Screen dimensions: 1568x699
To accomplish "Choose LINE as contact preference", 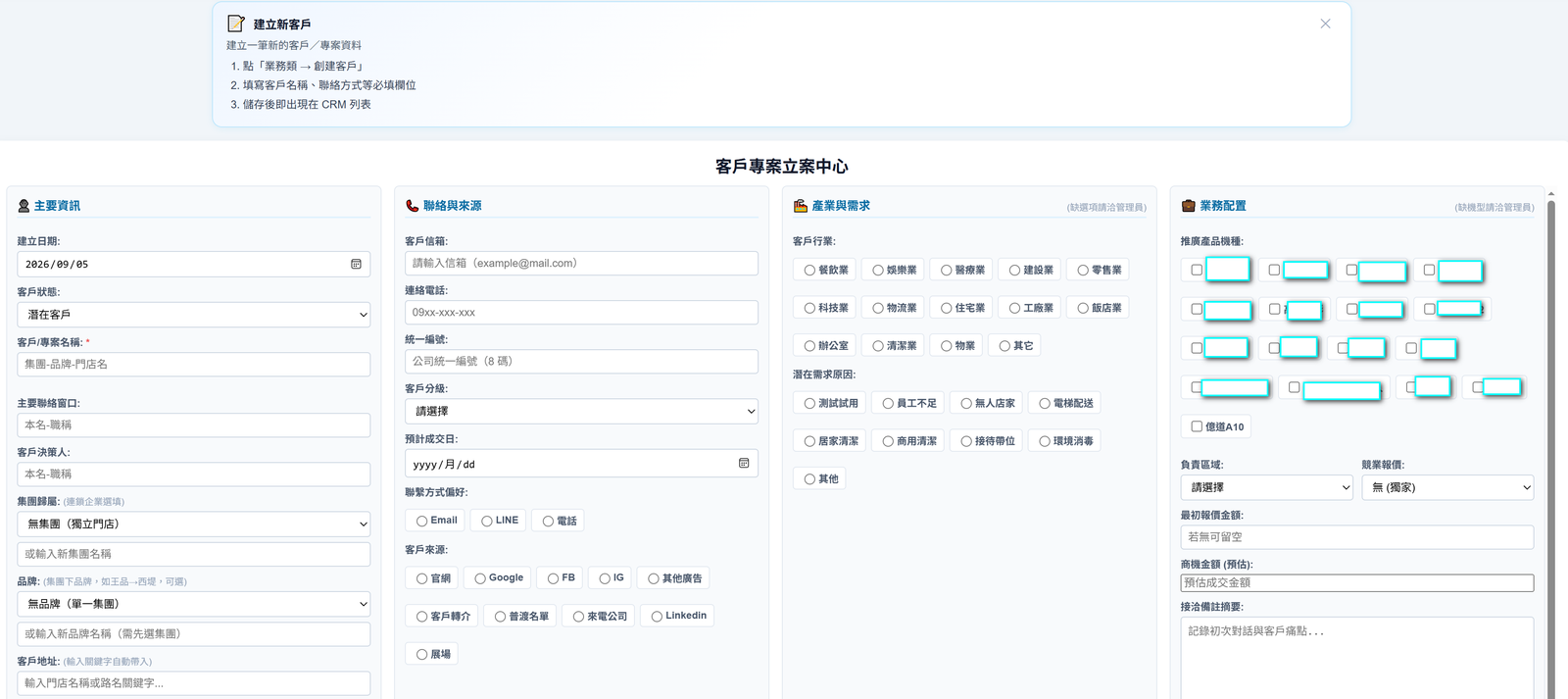I will pos(487,521).
